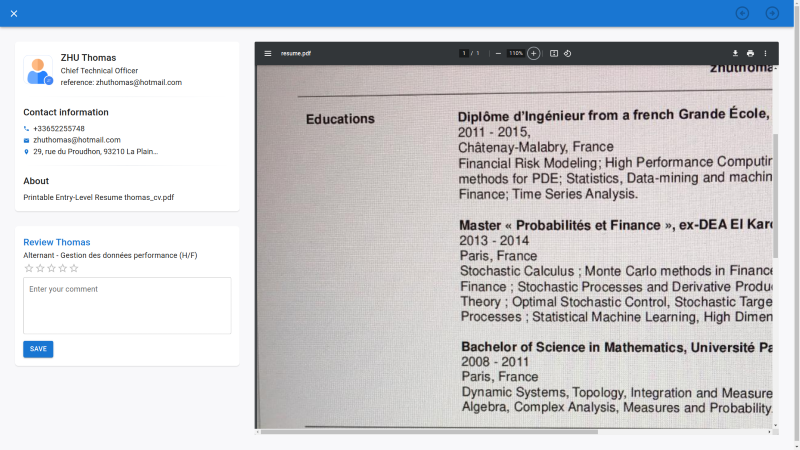Image resolution: width=800 pixels, height=450 pixels.
Task: Click the Save review button
Action: (x=38, y=349)
